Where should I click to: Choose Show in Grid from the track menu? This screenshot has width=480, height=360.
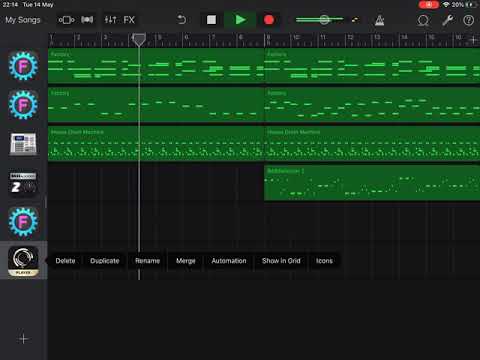[281, 261]
